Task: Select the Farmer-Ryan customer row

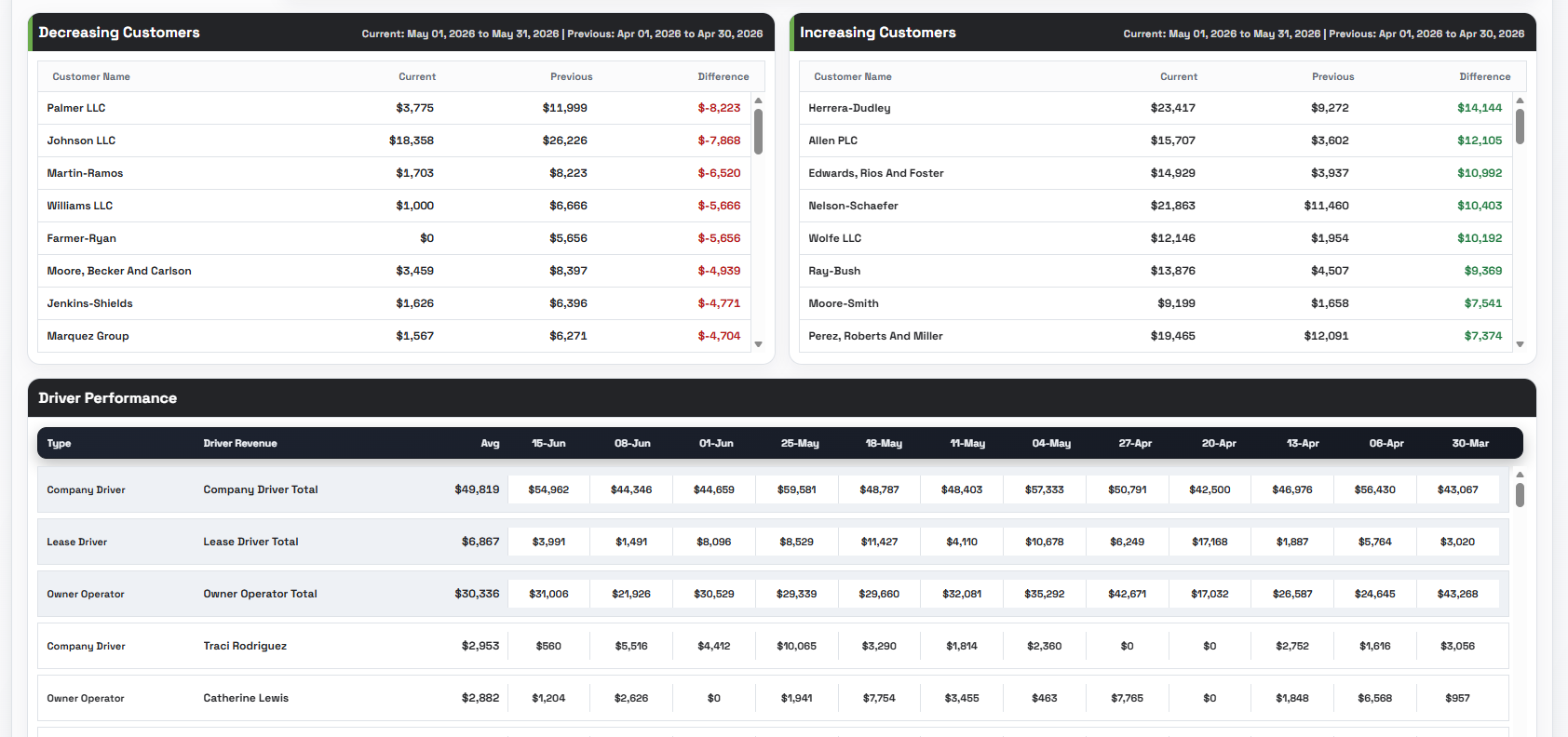Action: pos(396,238)
